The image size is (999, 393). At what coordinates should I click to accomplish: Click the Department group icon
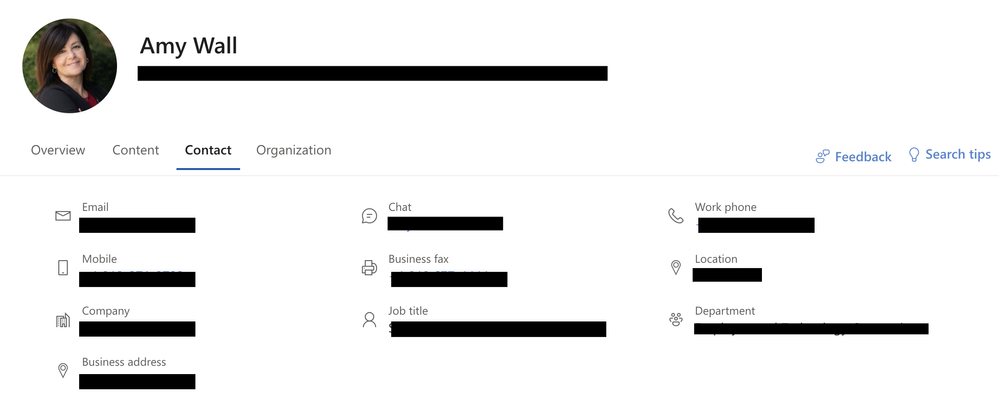click(676, 320)
